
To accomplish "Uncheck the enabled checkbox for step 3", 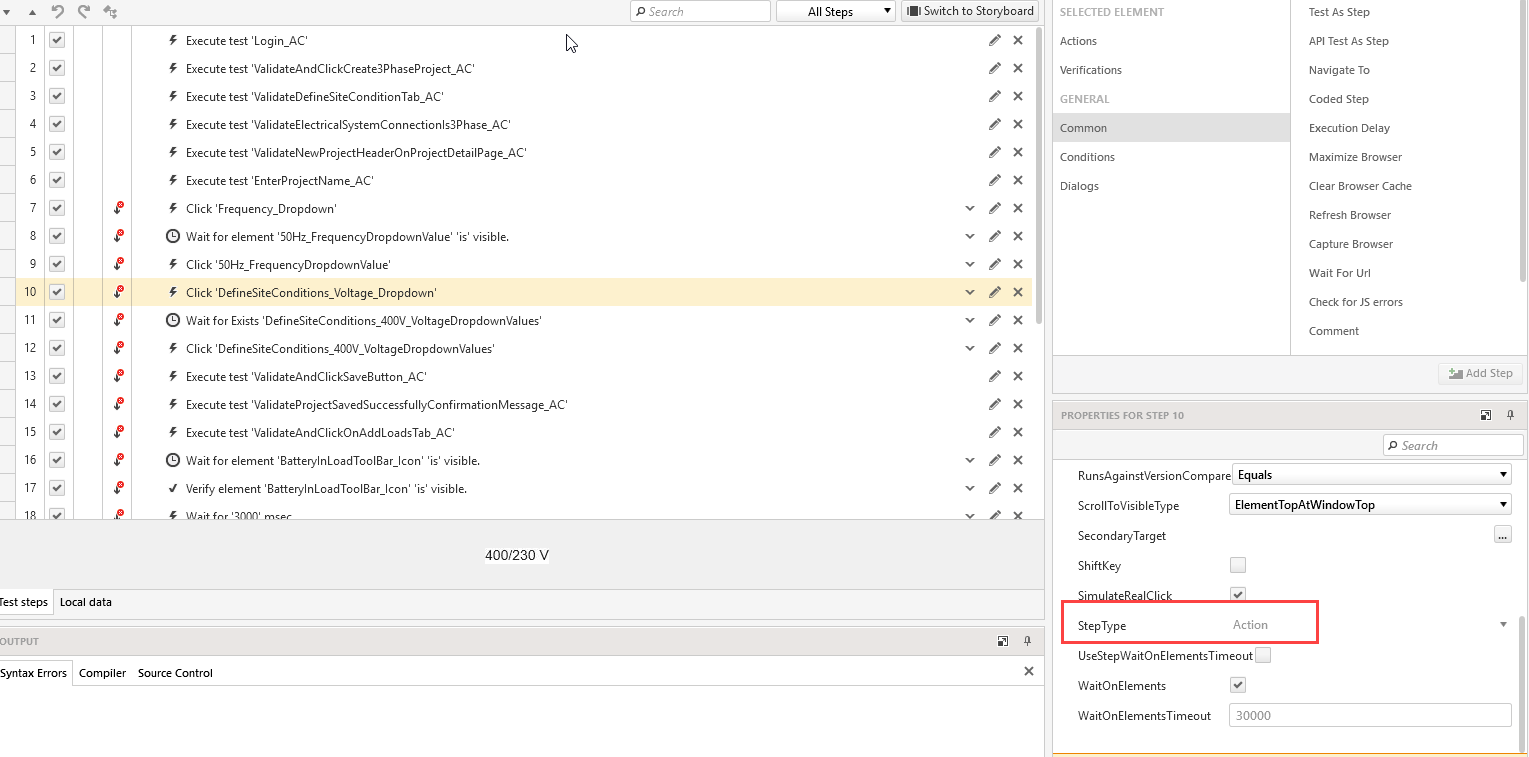I will tap(57, 96).
